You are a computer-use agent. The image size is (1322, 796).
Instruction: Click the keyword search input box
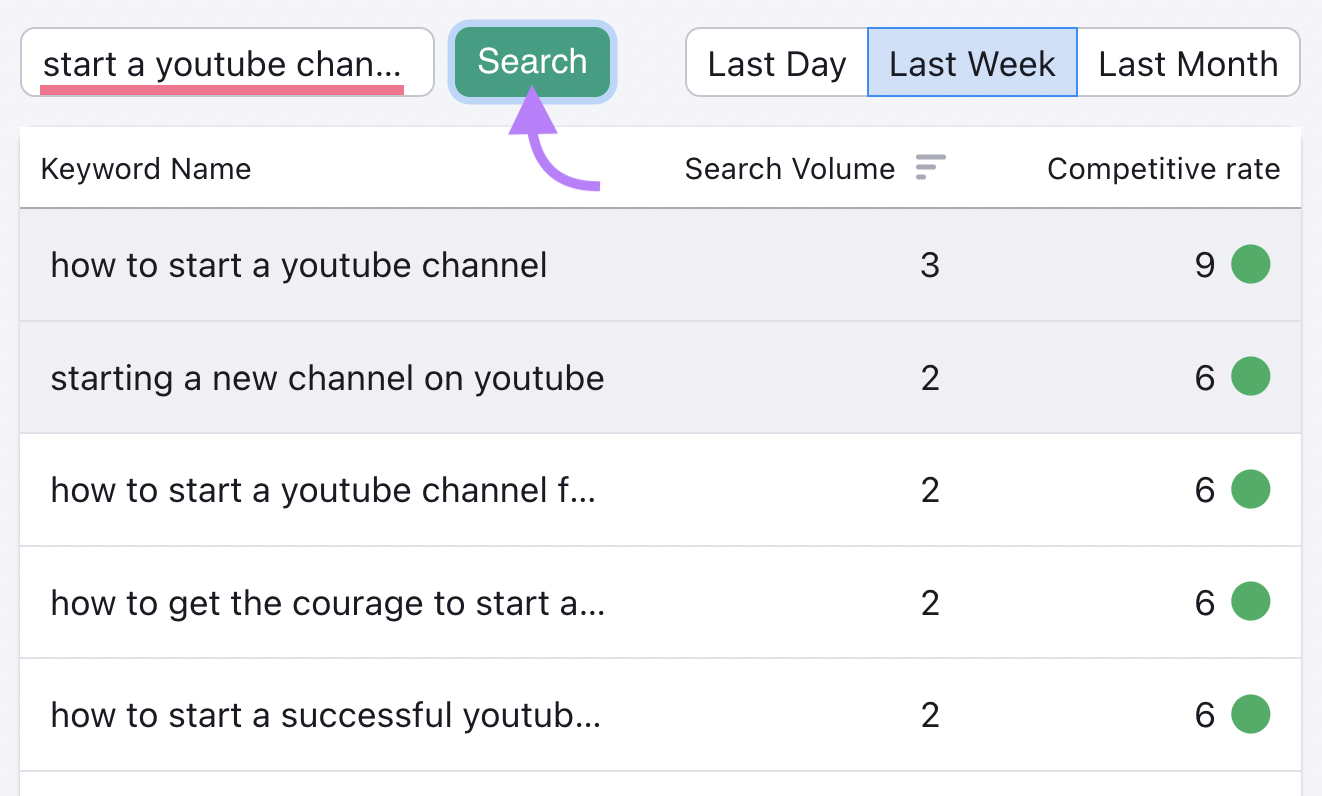pos(226,62)
